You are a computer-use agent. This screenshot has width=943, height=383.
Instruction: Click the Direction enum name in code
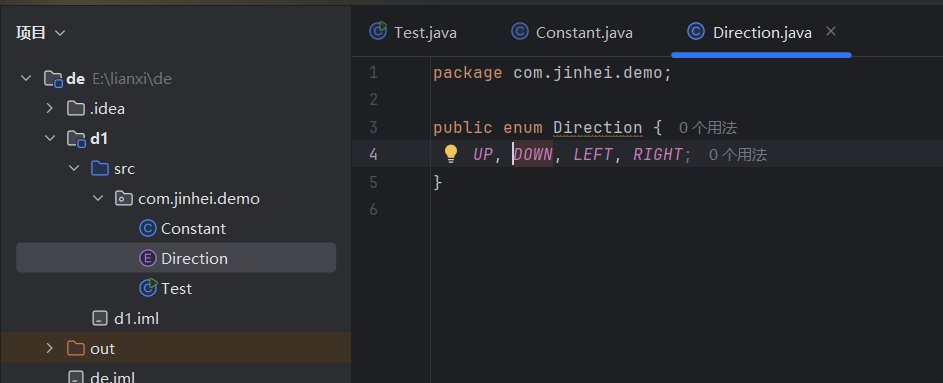(x=598, y=127)
